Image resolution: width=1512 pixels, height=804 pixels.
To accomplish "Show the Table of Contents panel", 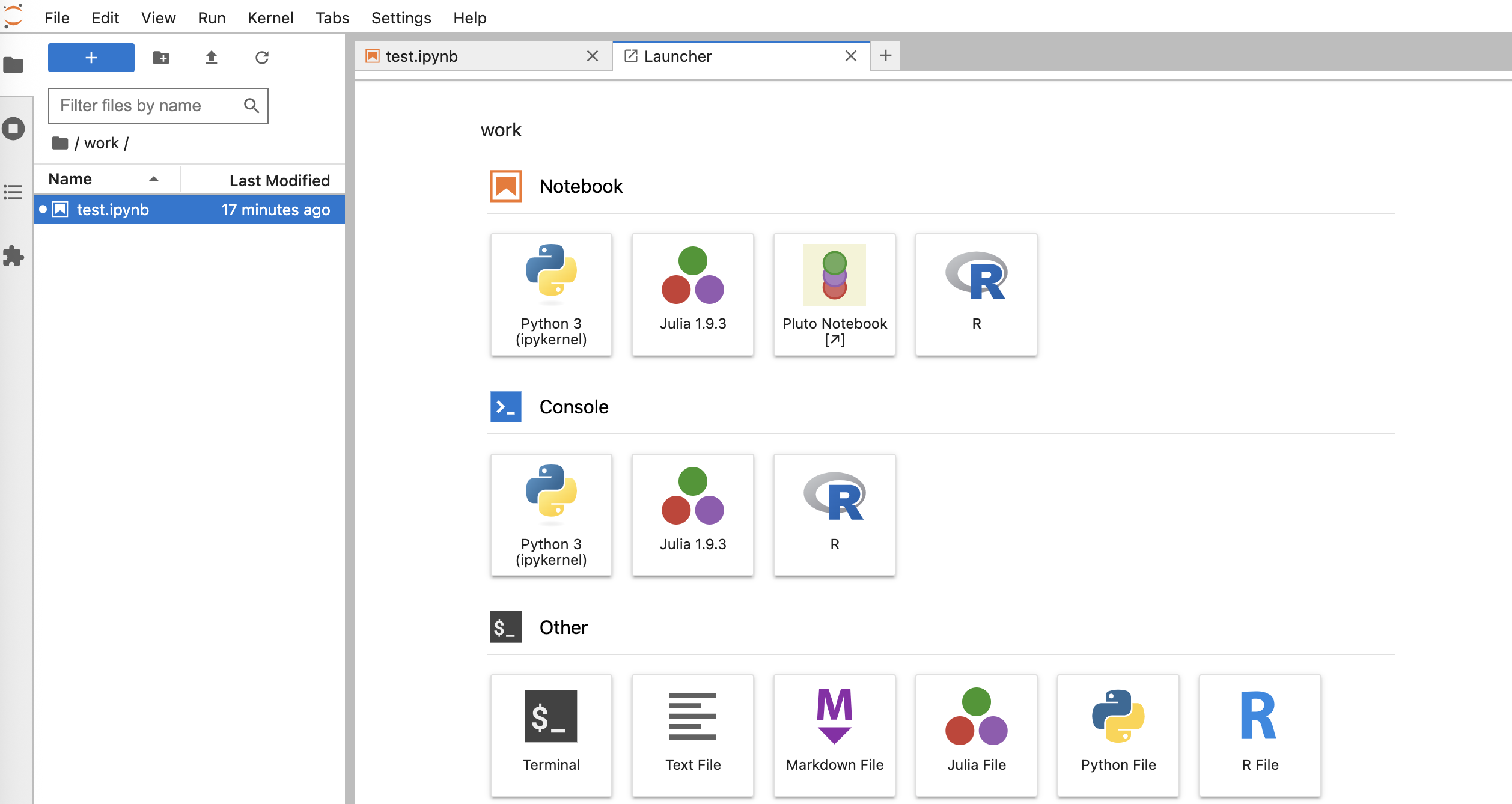I will tap(13, 192).
